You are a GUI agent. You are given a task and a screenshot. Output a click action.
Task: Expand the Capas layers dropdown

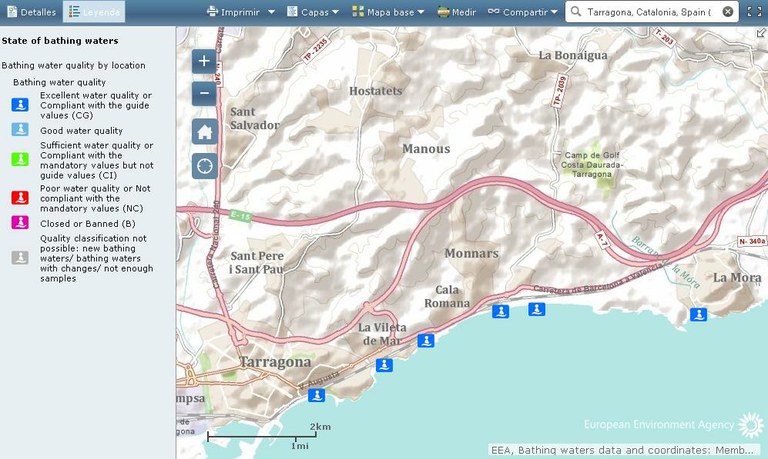[x=312, y=12]
